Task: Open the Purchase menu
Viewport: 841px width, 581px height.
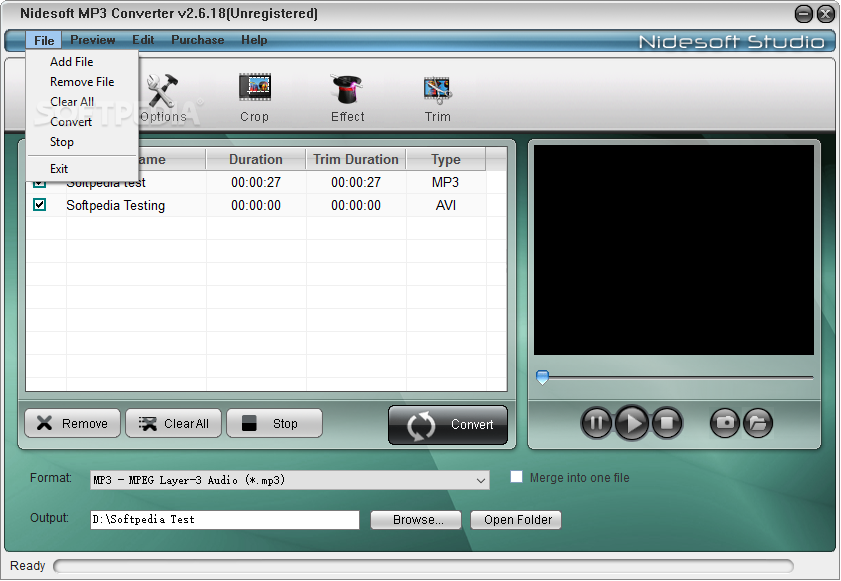Action: (x=197, y=40)
